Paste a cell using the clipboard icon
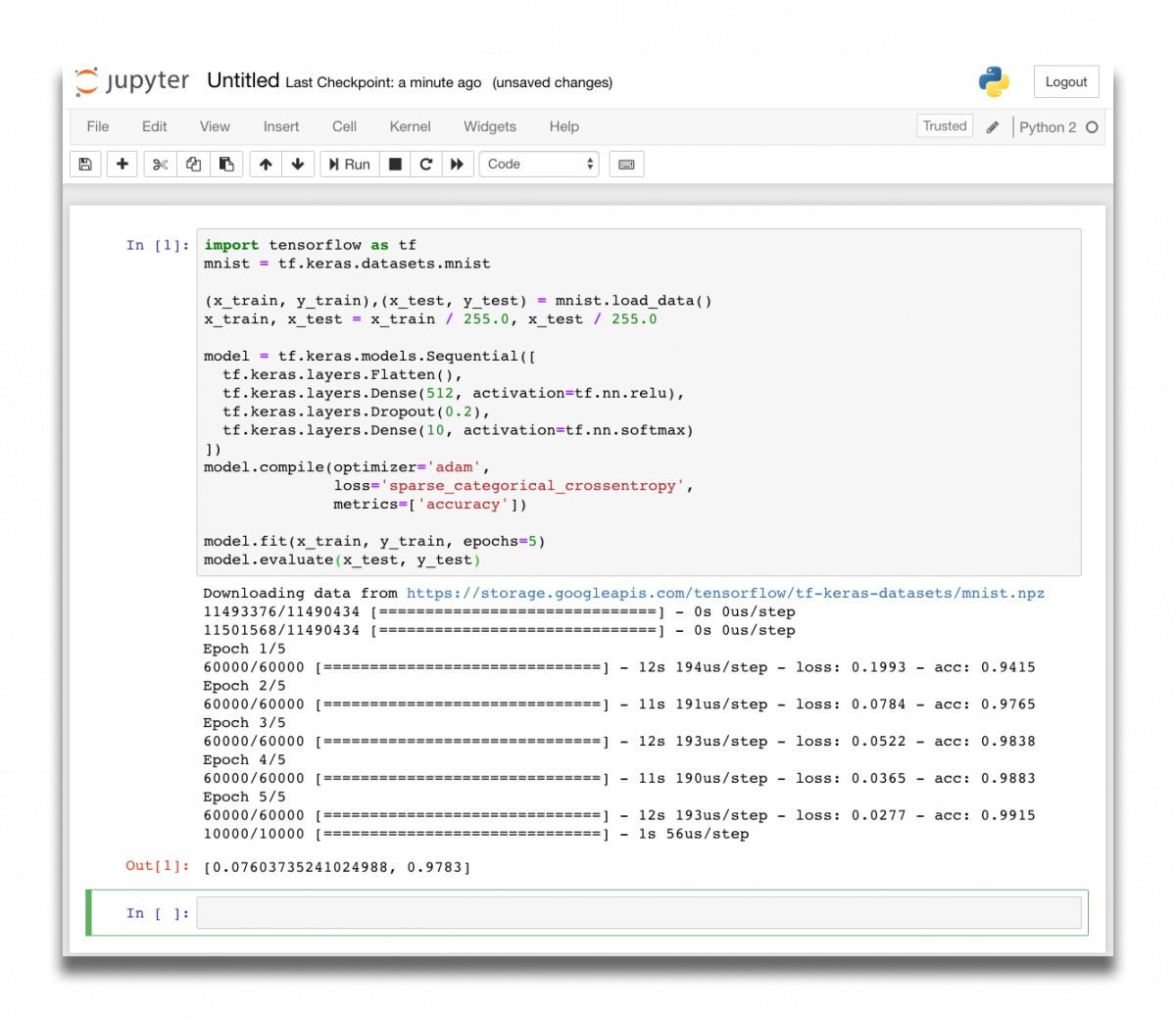This screenshot has width=1176, height=1018. [x=226, y=164]
